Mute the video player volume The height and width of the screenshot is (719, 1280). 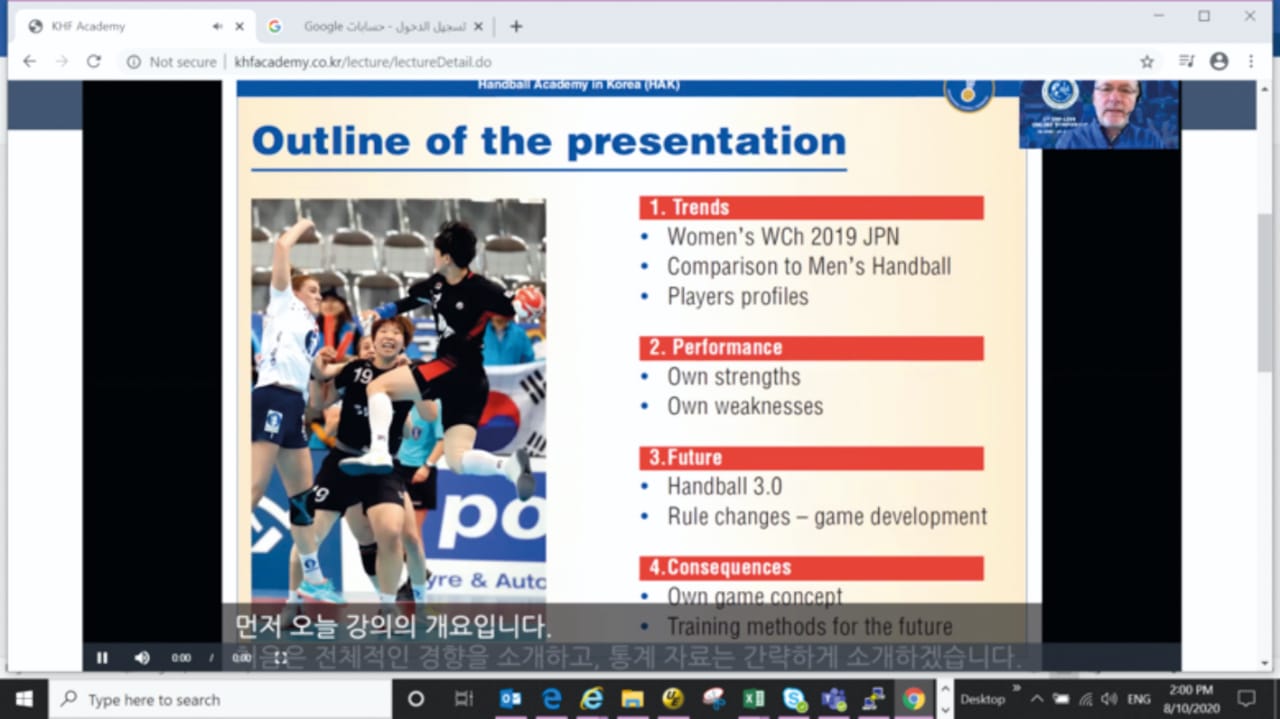click(142, 658)
